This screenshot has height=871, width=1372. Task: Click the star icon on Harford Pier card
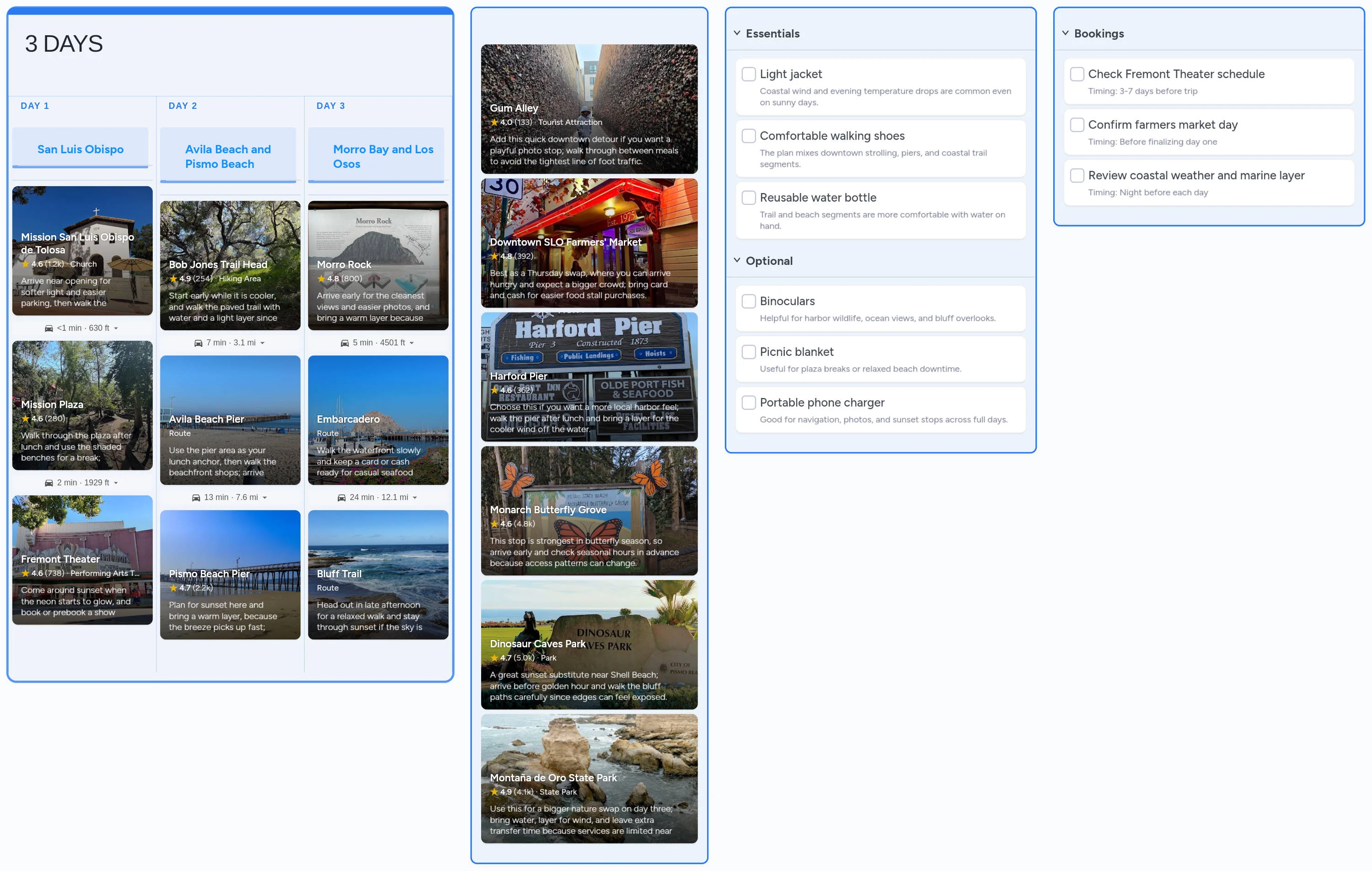coord(493,390)
